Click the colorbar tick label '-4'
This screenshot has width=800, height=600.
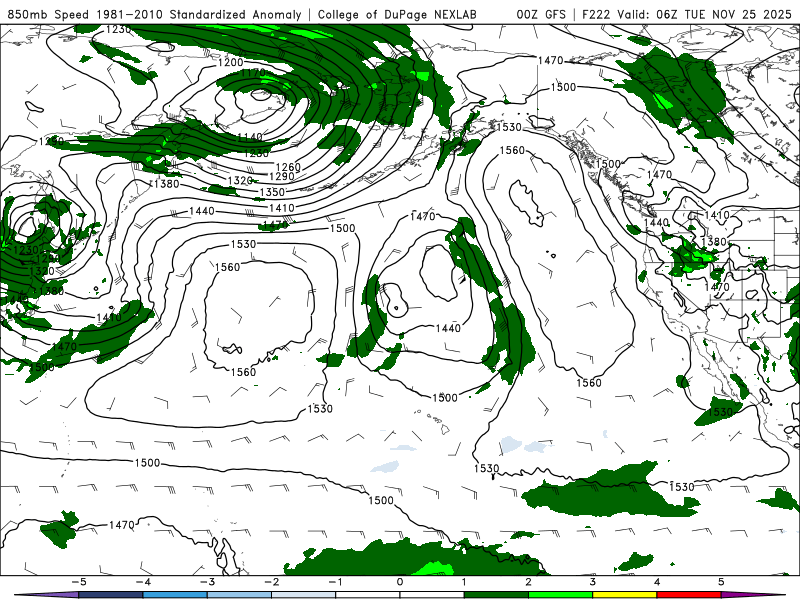143,582
